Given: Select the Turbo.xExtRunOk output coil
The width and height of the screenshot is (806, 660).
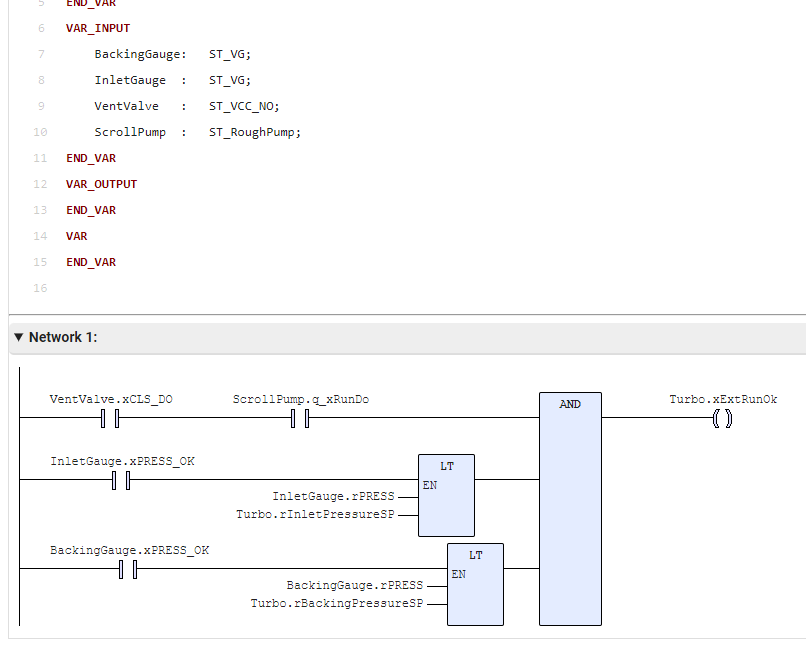Looking at the screenshot, I should point(723,418).
